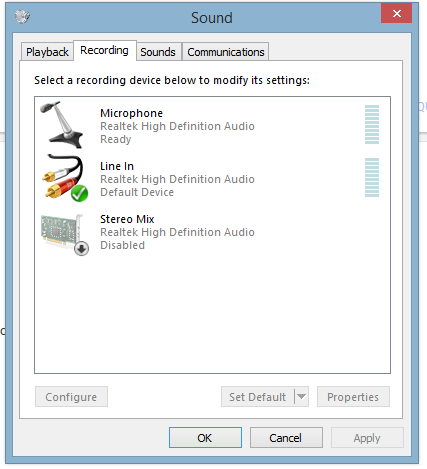Select the Line In device name
Viewport: 427px width, 469px height.
point(117,166)
